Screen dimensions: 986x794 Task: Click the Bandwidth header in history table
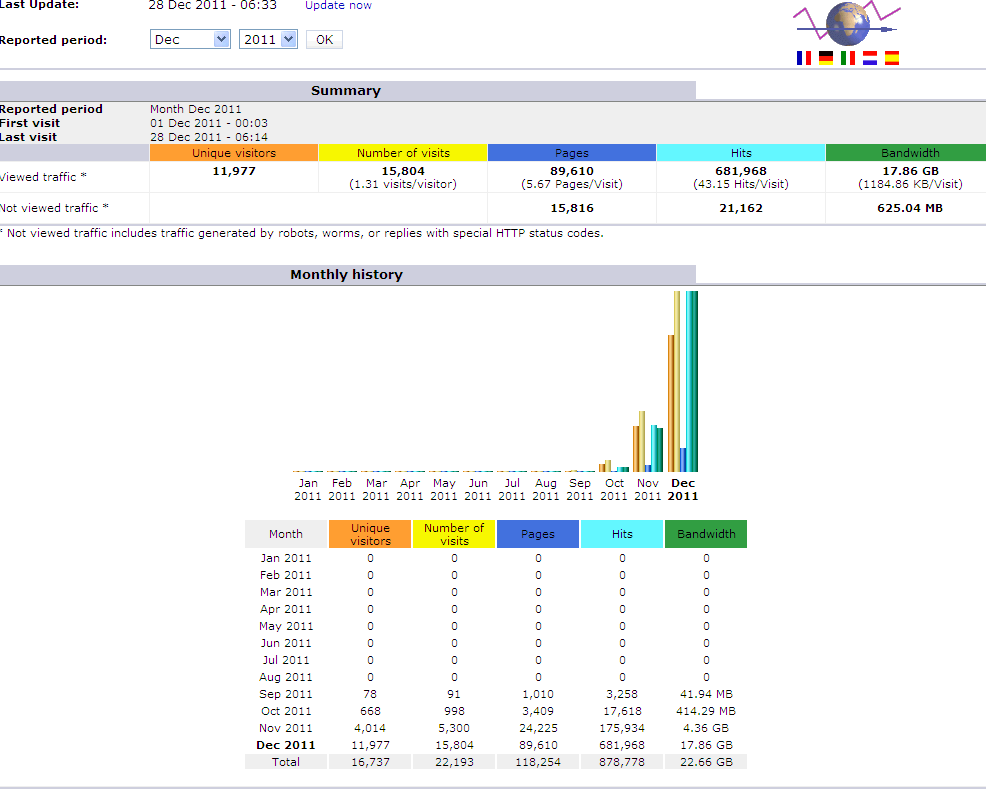tap(706, 534)
